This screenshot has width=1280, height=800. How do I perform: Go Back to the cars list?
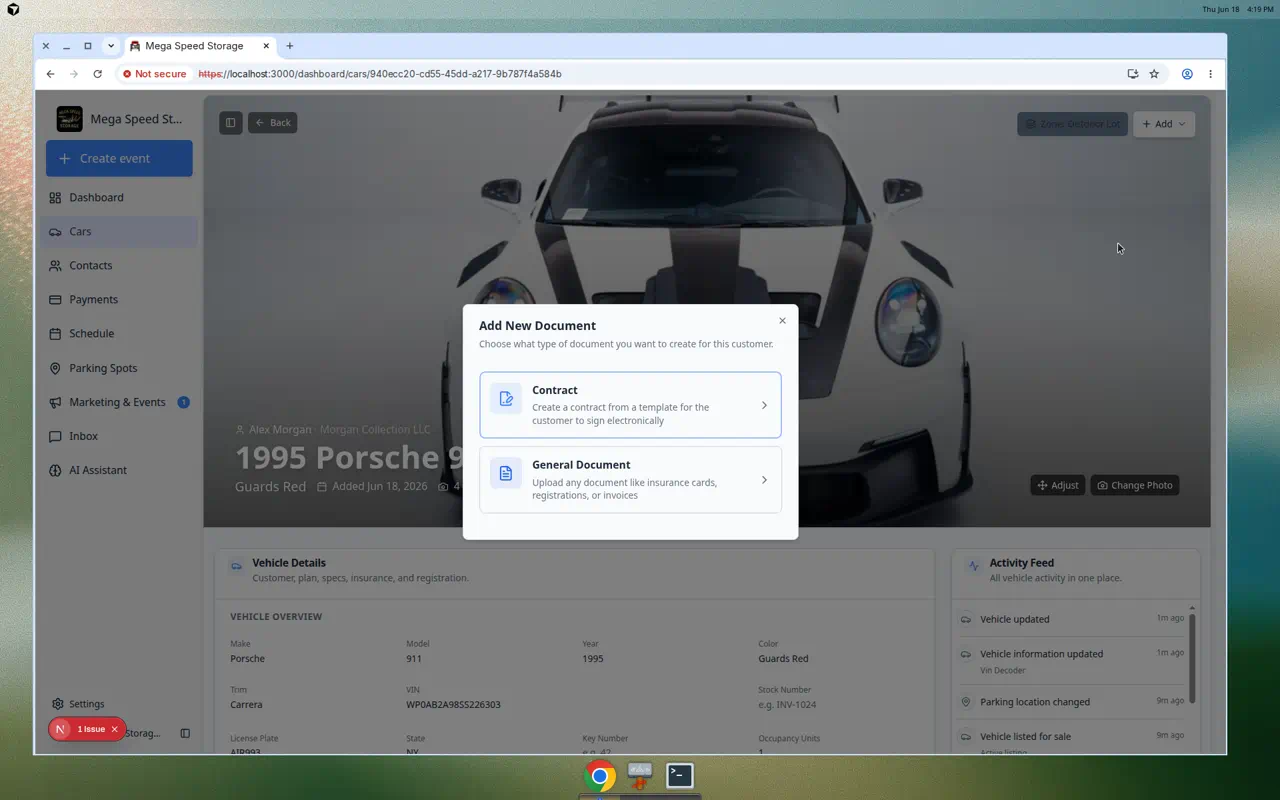[x=272, y=123]
